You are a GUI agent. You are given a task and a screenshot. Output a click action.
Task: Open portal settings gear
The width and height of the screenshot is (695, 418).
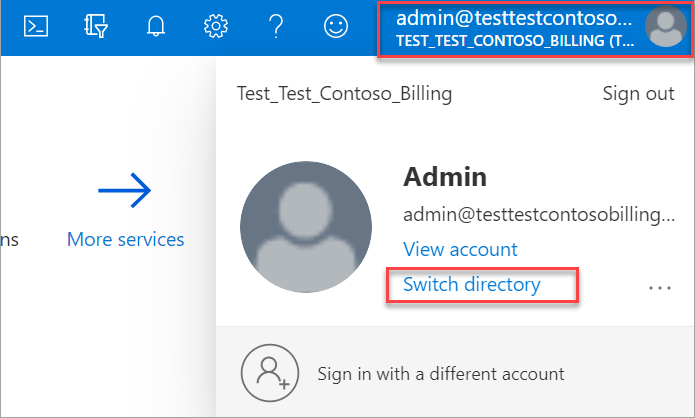tap(215, 27)
